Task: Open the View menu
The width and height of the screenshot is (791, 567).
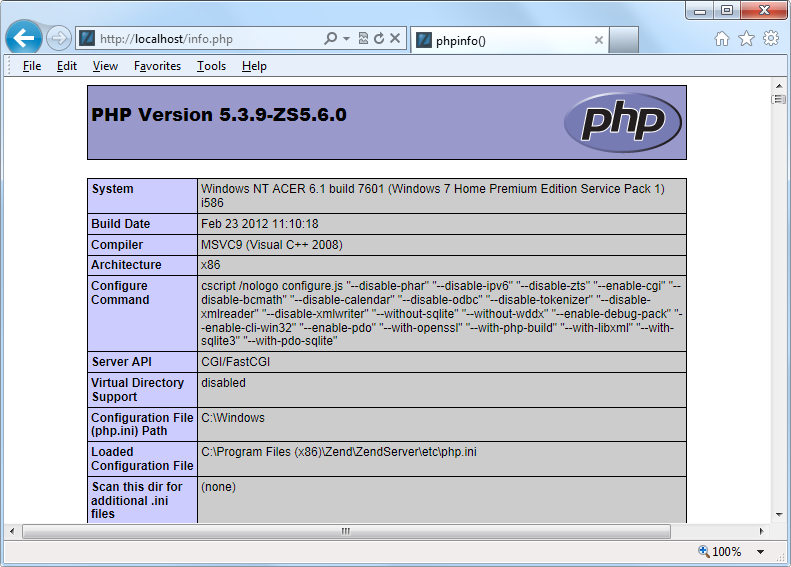Action: tap(105, 66)
